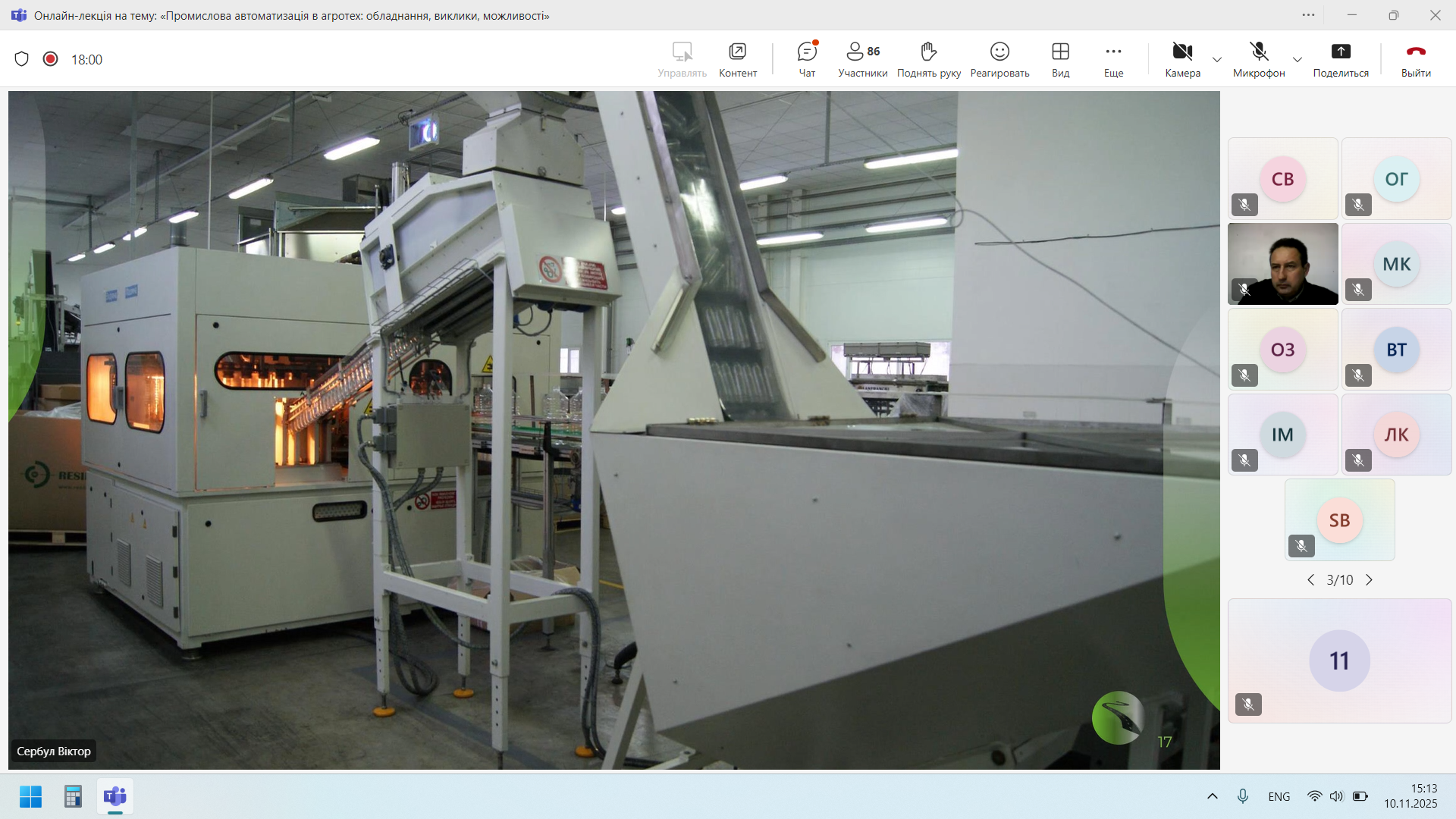Expand microphone options dropdown arrow
This screenshot has height=819, width=1456.
1298,59
